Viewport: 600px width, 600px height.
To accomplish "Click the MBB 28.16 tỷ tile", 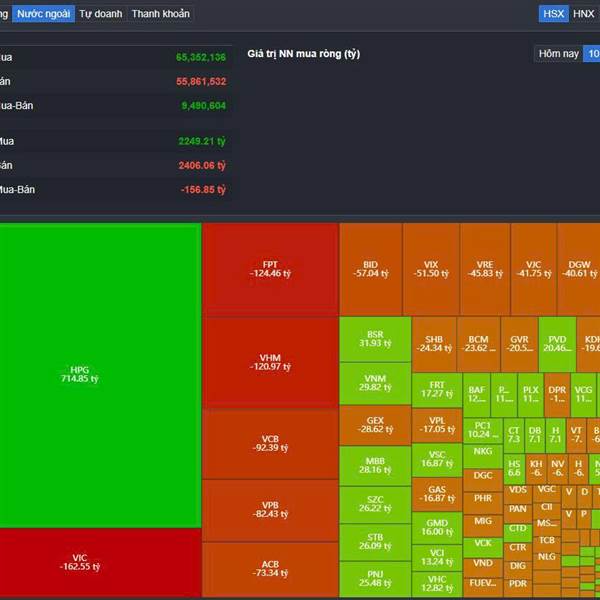I will (375, 466).
